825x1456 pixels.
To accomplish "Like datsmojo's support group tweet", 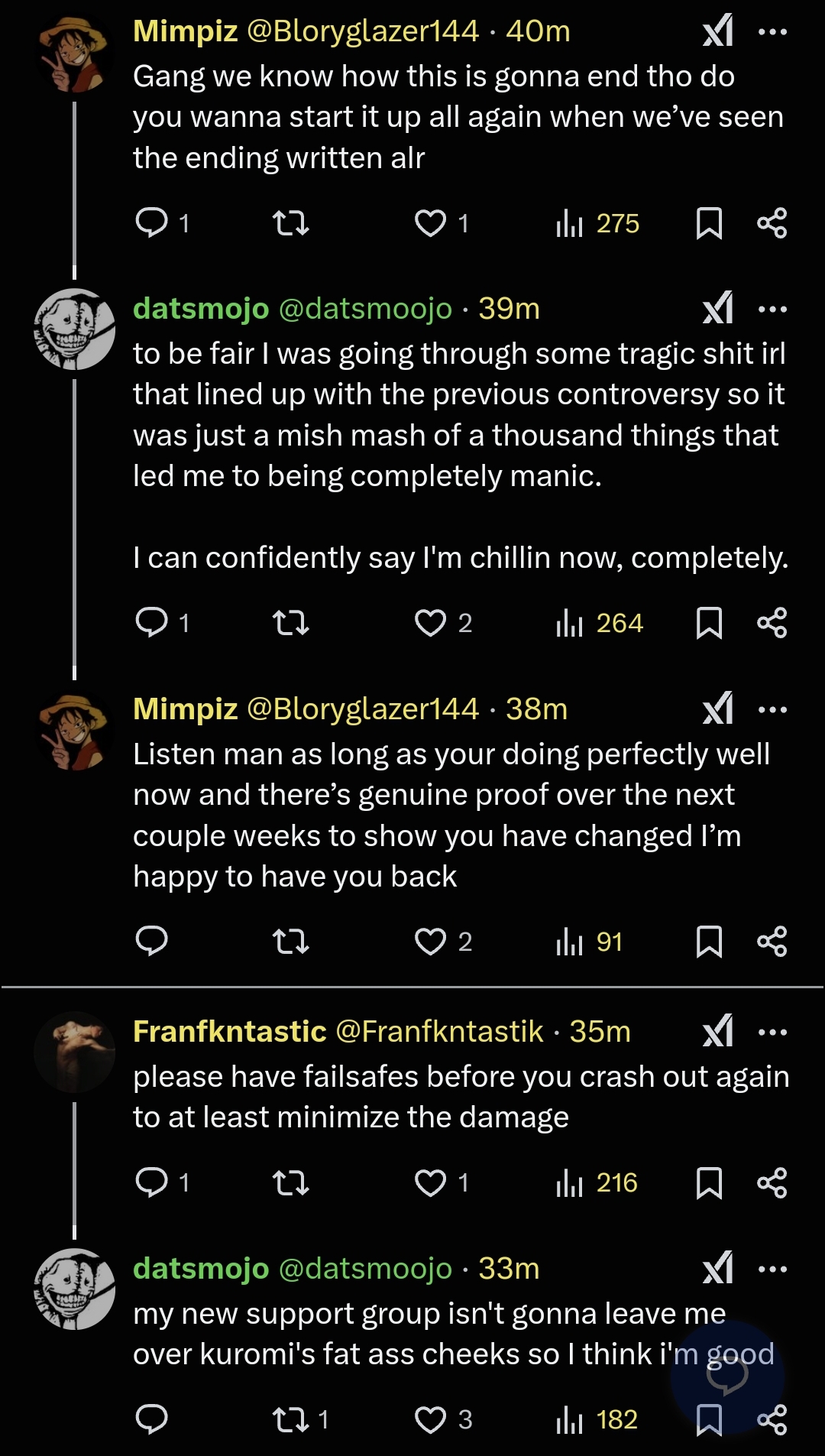I will (430, 1420).
